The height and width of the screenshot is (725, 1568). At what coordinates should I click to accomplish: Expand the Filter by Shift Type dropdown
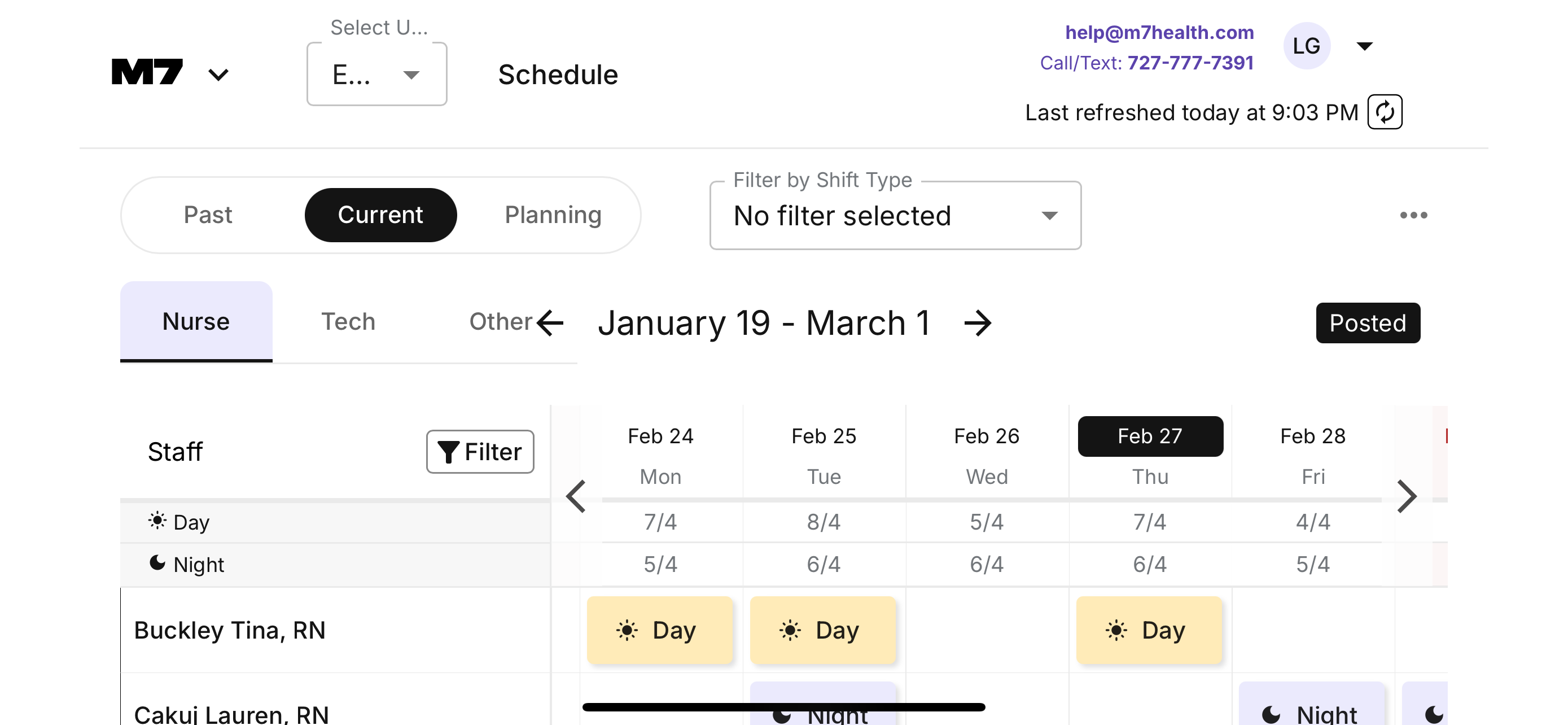pos(895,216)
